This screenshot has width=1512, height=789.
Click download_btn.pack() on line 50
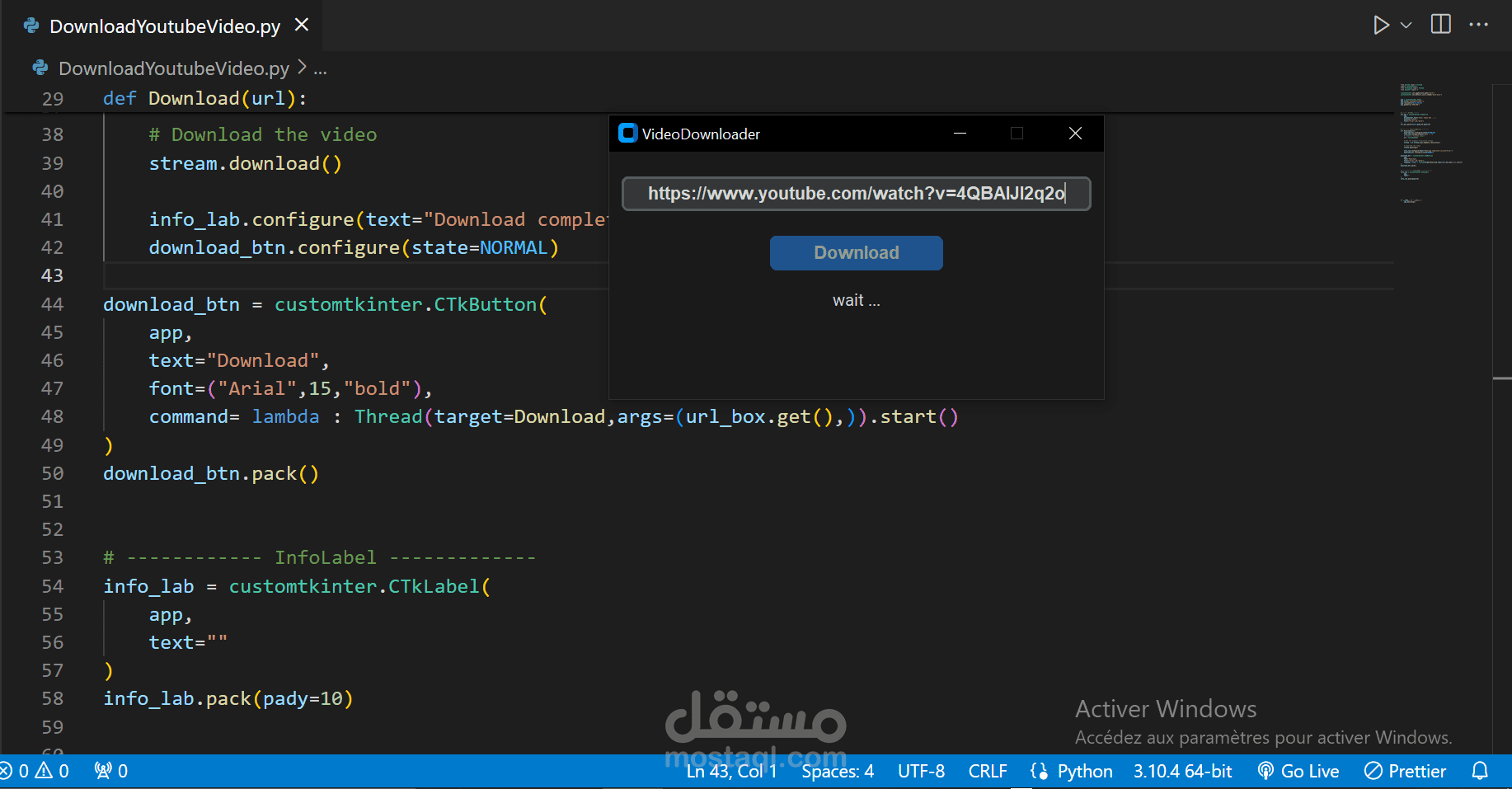point(210,473)
